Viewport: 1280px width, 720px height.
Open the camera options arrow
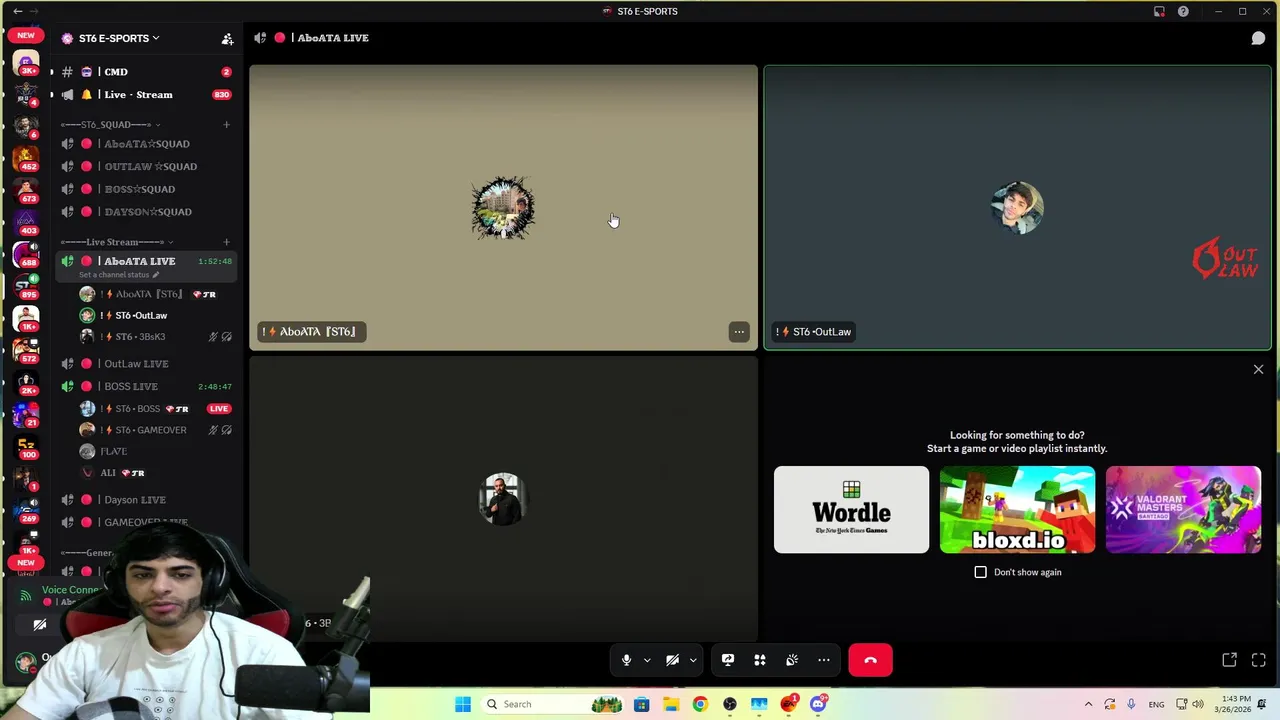coord(693,660)
